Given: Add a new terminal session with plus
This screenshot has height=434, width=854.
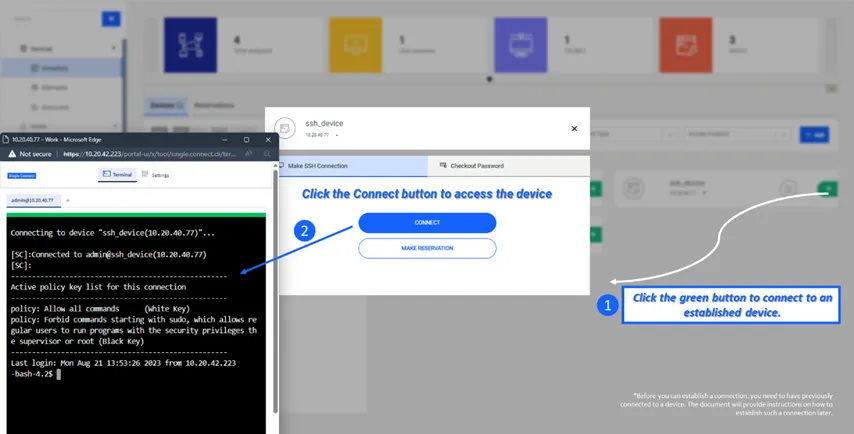Looking at the screenshot, I should pos(68,200).
